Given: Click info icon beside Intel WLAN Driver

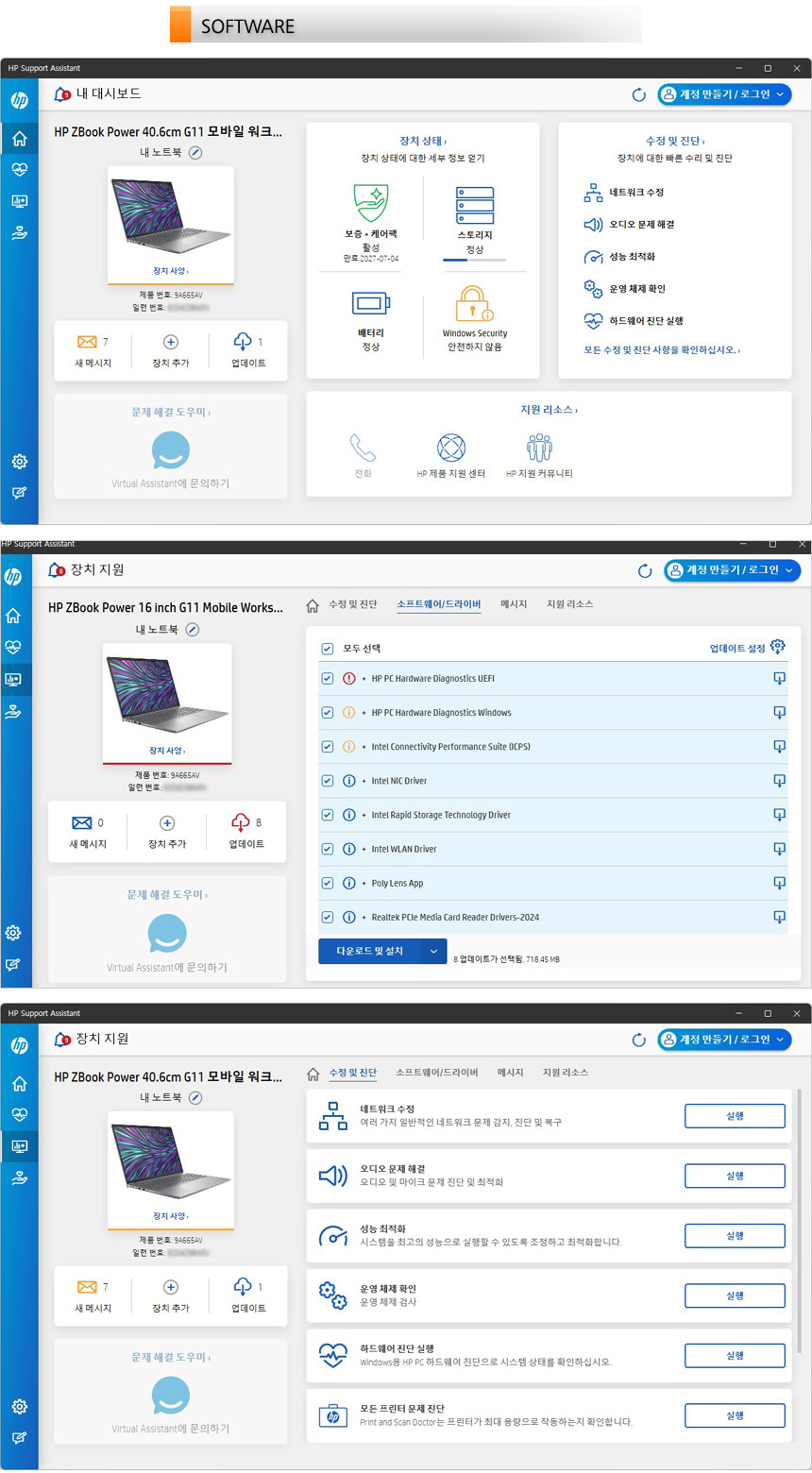Looking at the screenshot, I should (x=349, y=849).
